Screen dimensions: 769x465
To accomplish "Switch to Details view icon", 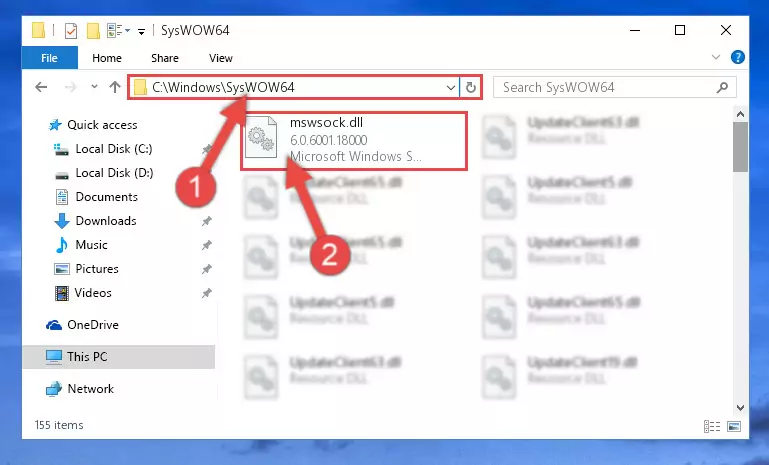I will 712,426.
